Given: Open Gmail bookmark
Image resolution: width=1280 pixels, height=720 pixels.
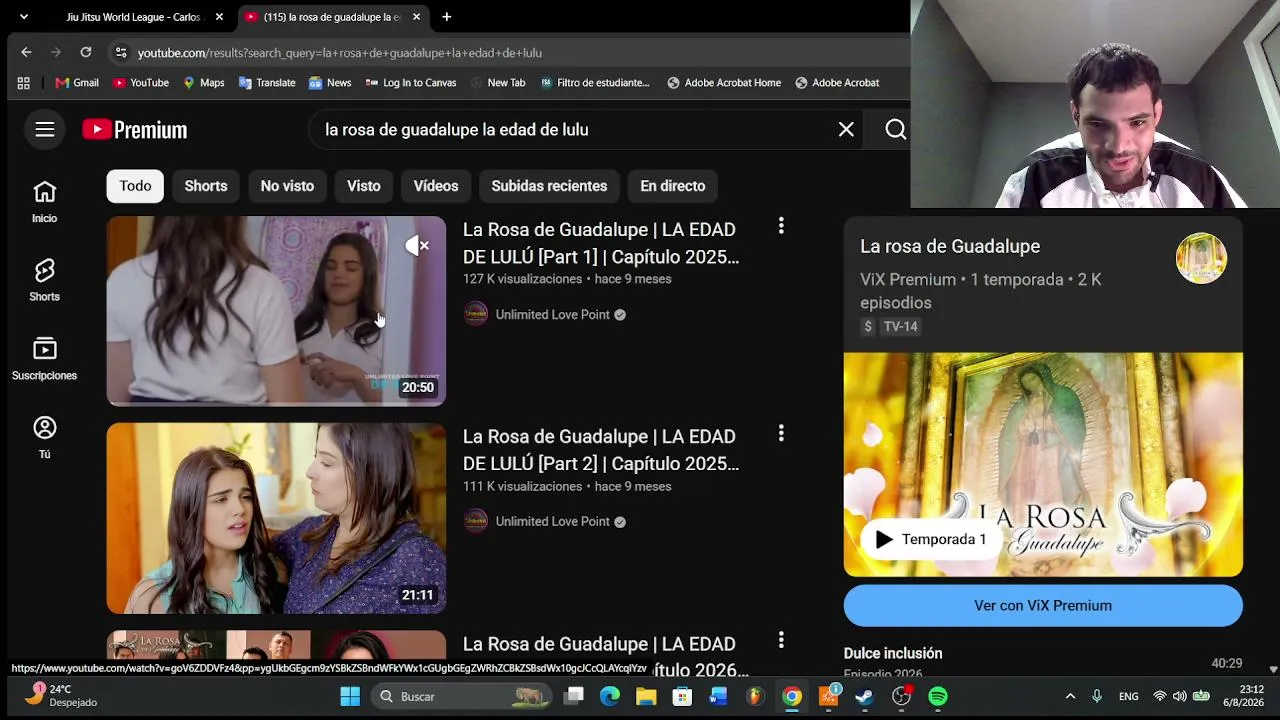Looking at the screenshot, I should [x=77, y=83].
